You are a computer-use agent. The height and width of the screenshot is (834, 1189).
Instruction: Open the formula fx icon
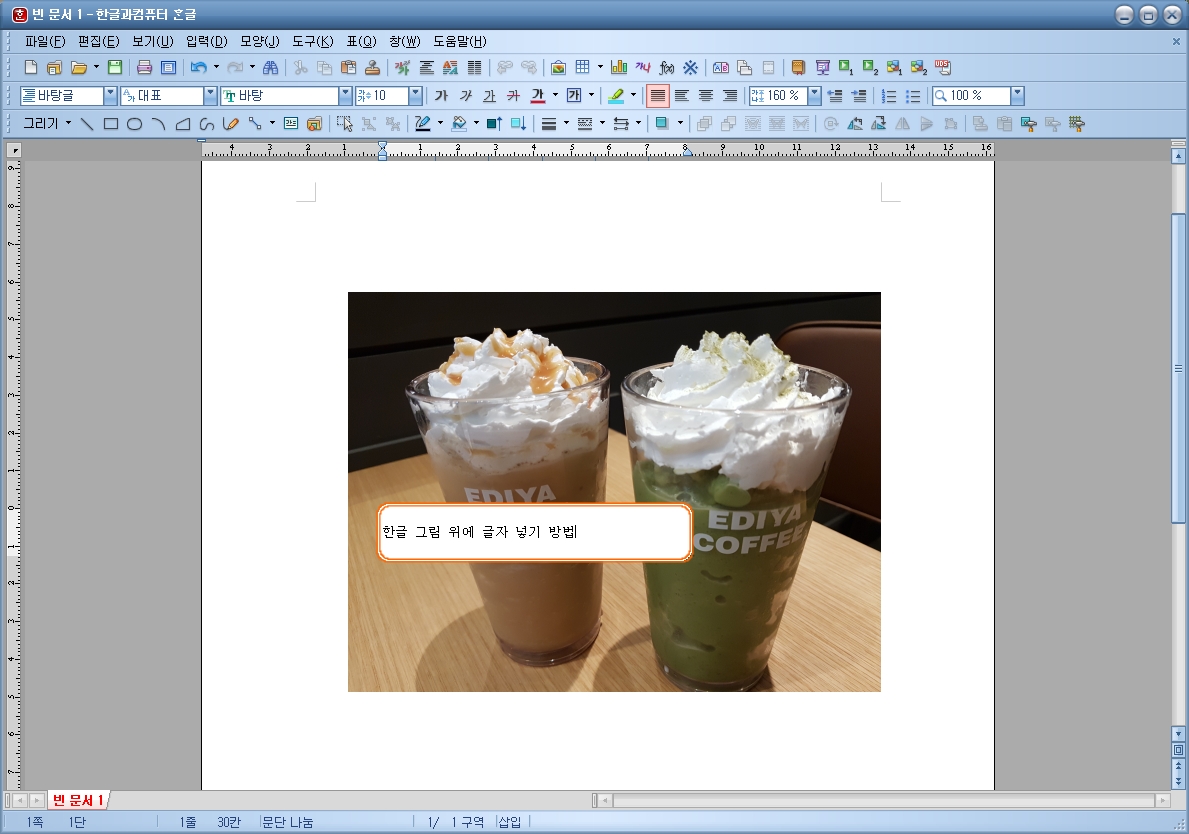[667, 67]
